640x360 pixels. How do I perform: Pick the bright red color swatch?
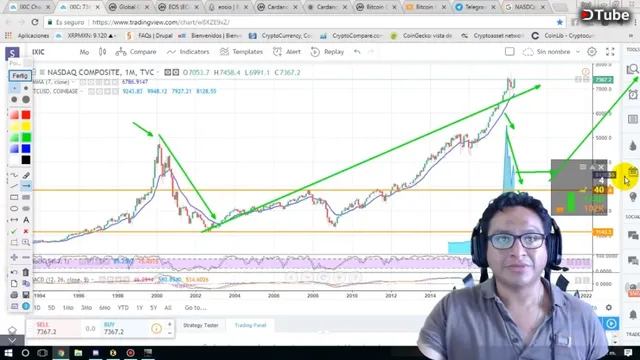coord(26,115)
